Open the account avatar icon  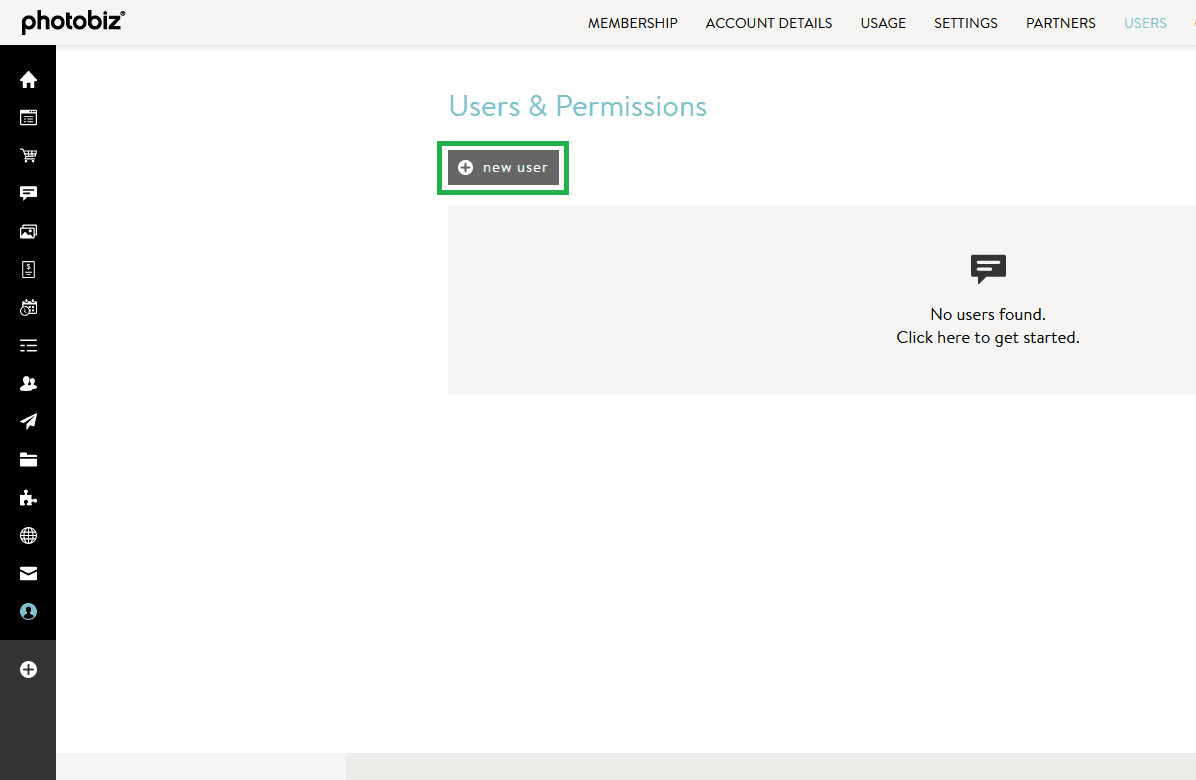click(28, 611)
